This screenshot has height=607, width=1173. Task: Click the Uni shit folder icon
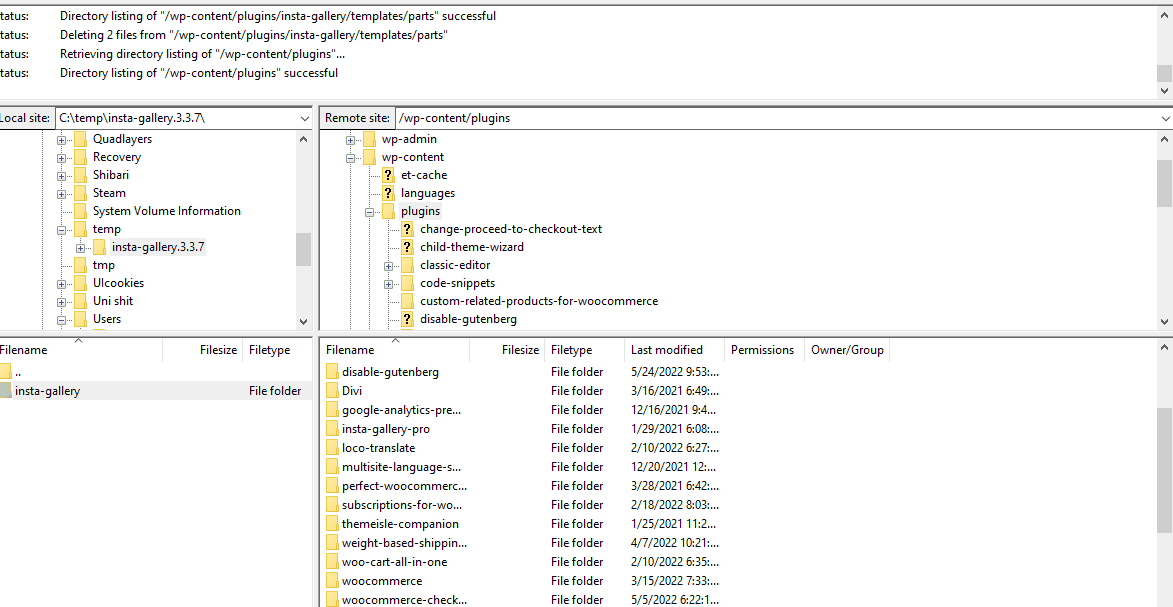tap(80, 301)
